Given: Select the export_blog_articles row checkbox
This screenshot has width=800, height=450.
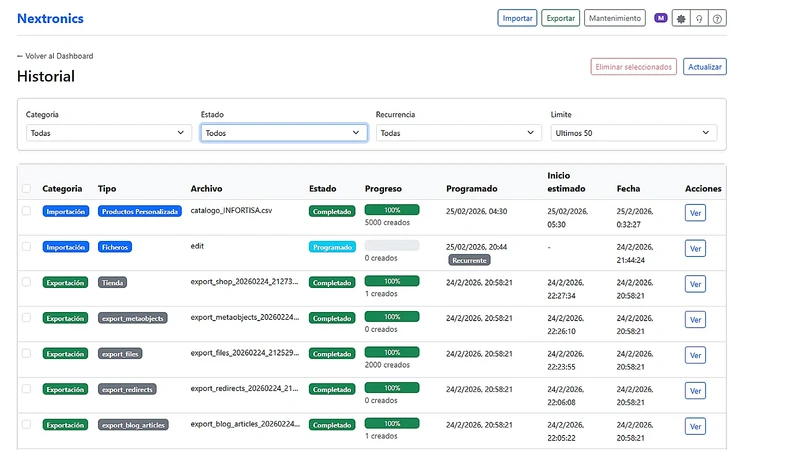Looking at the screenshot, I should click(27, 424).
